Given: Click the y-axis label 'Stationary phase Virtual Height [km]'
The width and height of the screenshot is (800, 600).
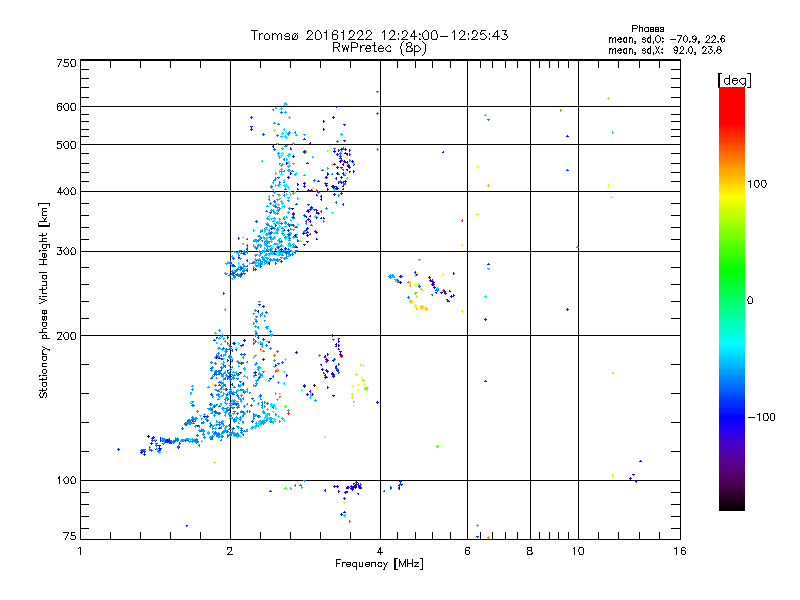Looking at the screenshot, I should [43, 300].
